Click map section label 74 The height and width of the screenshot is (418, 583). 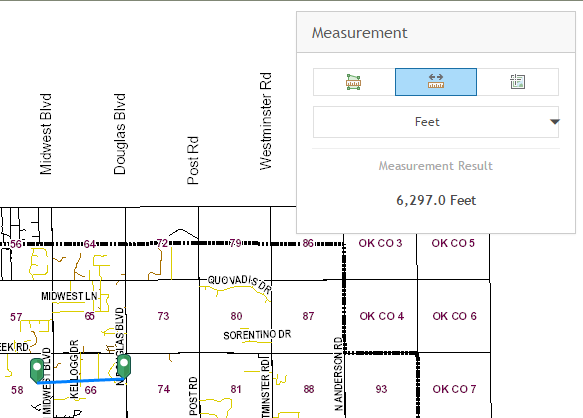coord(164,389)
